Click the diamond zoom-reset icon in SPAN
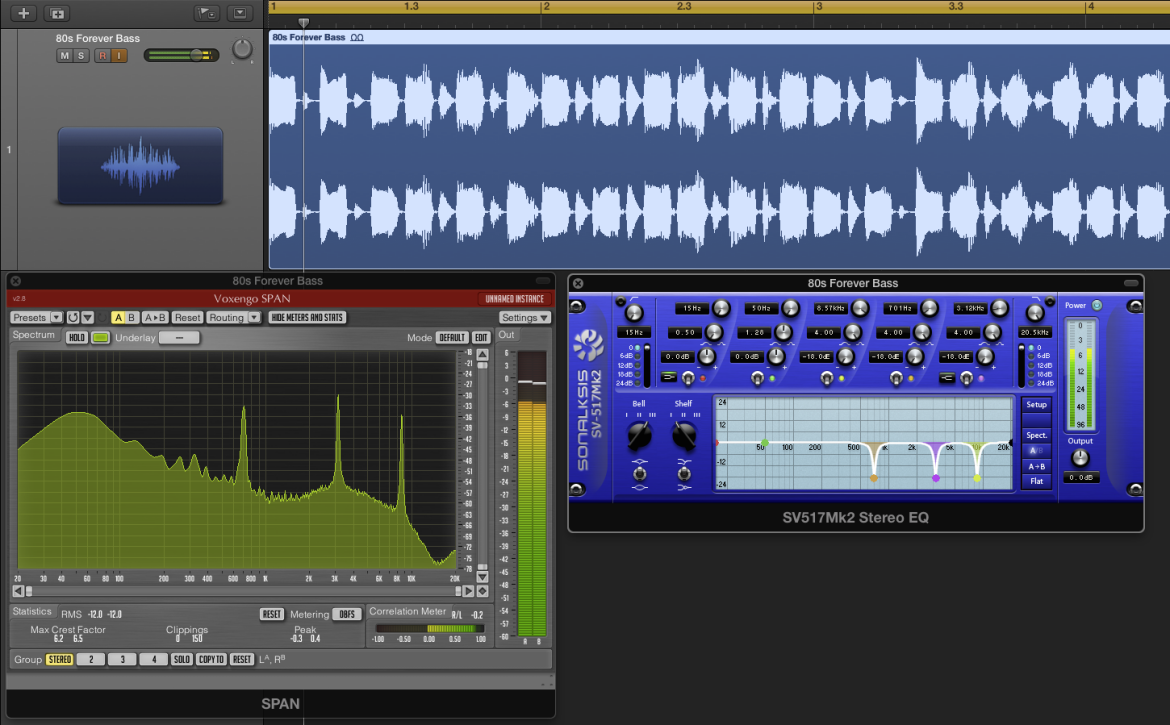The height and width of the screenshot is (725, 1170). coord(483,591)
